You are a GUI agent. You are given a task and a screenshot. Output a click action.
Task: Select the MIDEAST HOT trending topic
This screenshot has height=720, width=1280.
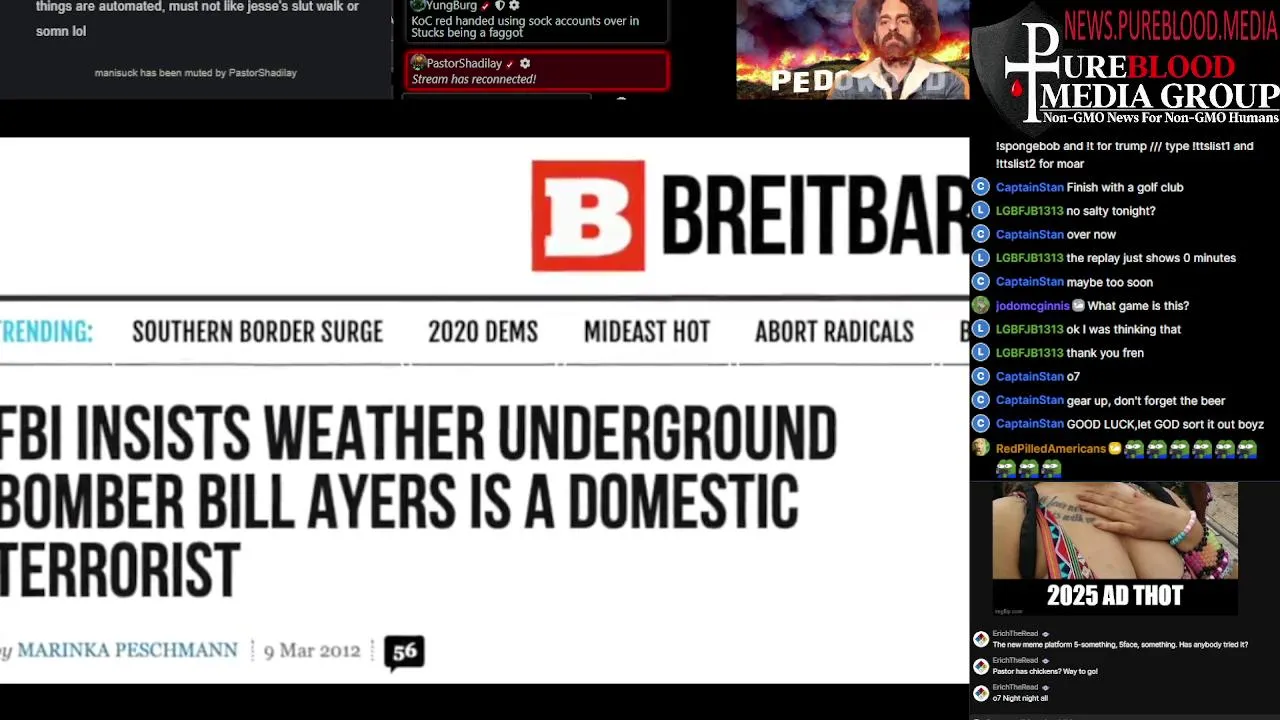pos(647,332)
